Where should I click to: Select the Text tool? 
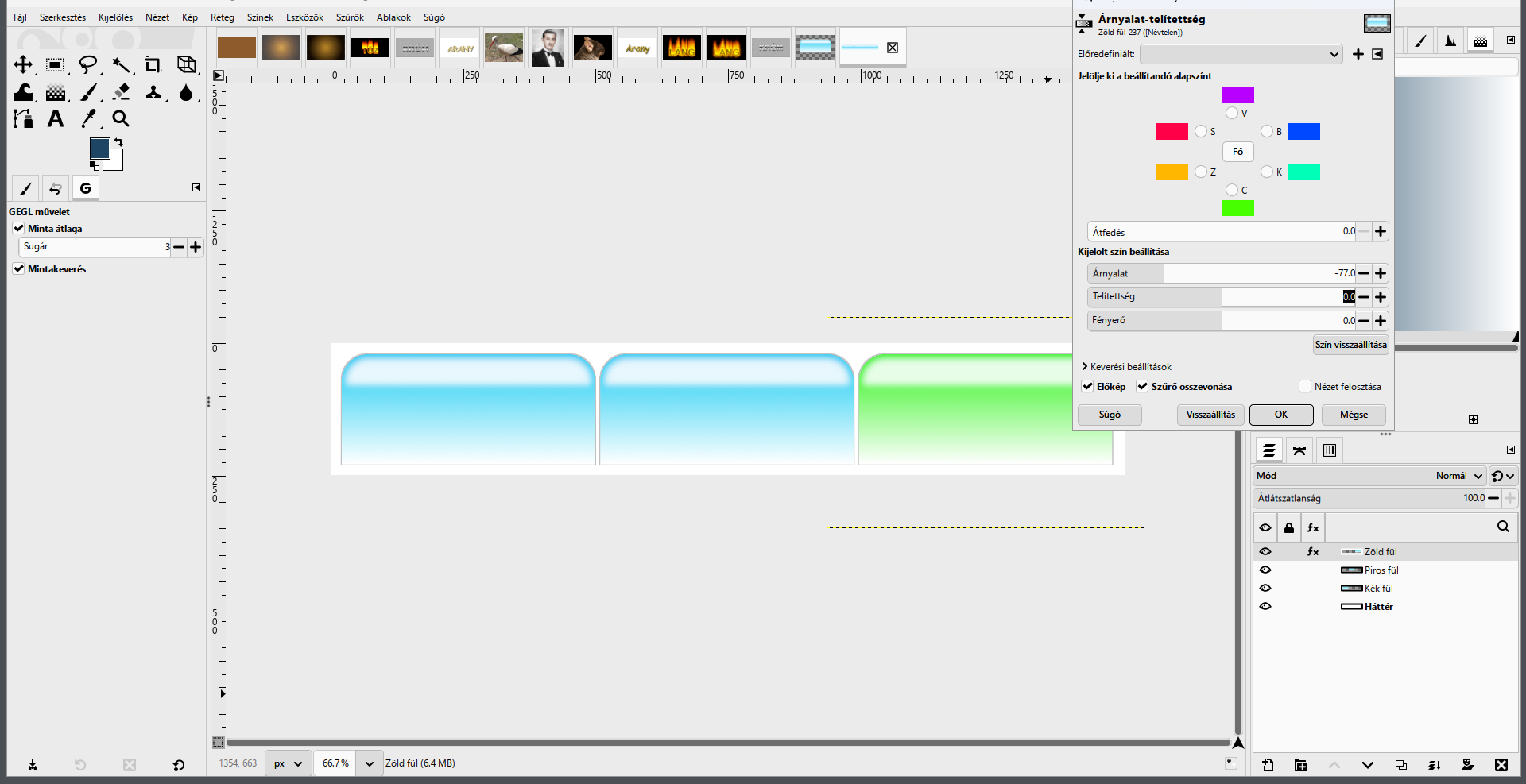coord(55,118)
